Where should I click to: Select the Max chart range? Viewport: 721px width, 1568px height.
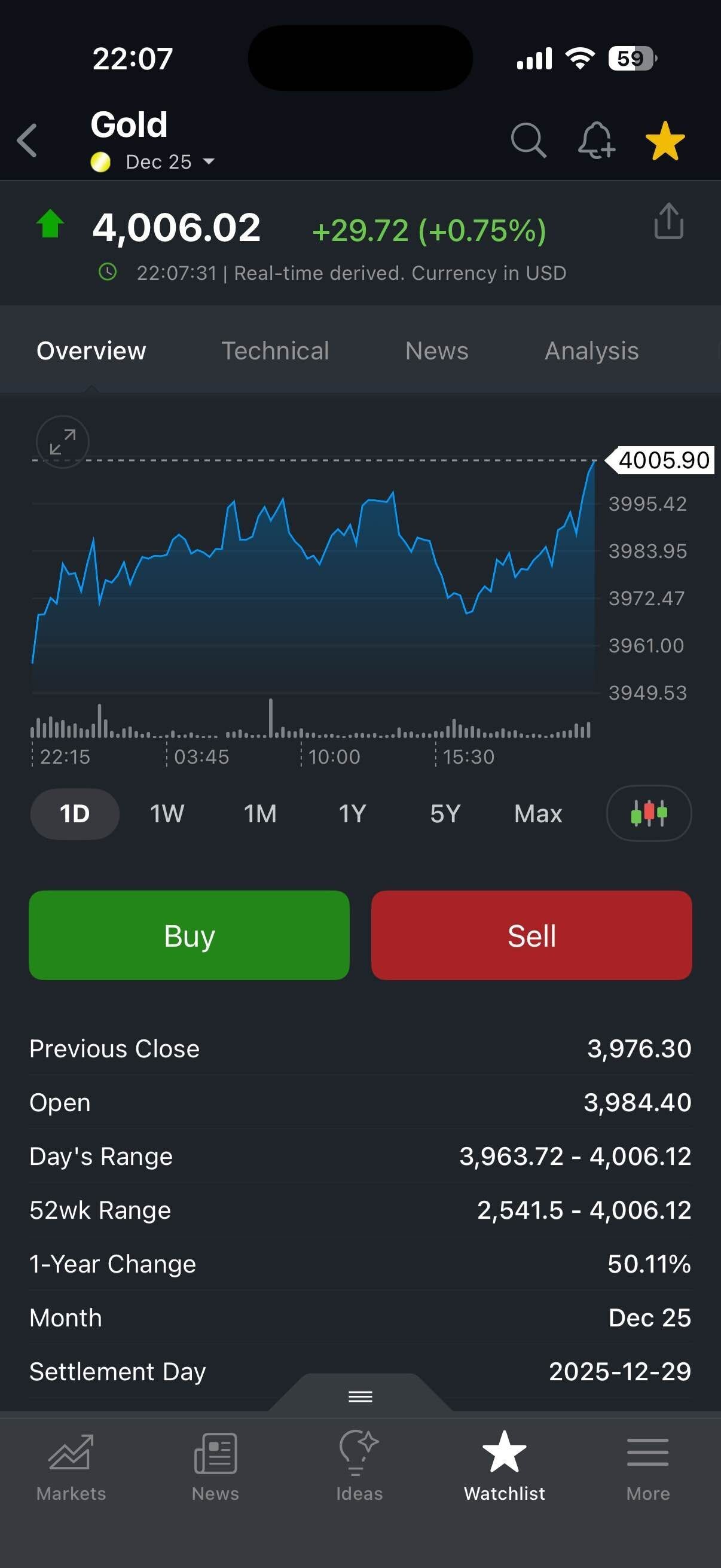click(x=538, y=814)
